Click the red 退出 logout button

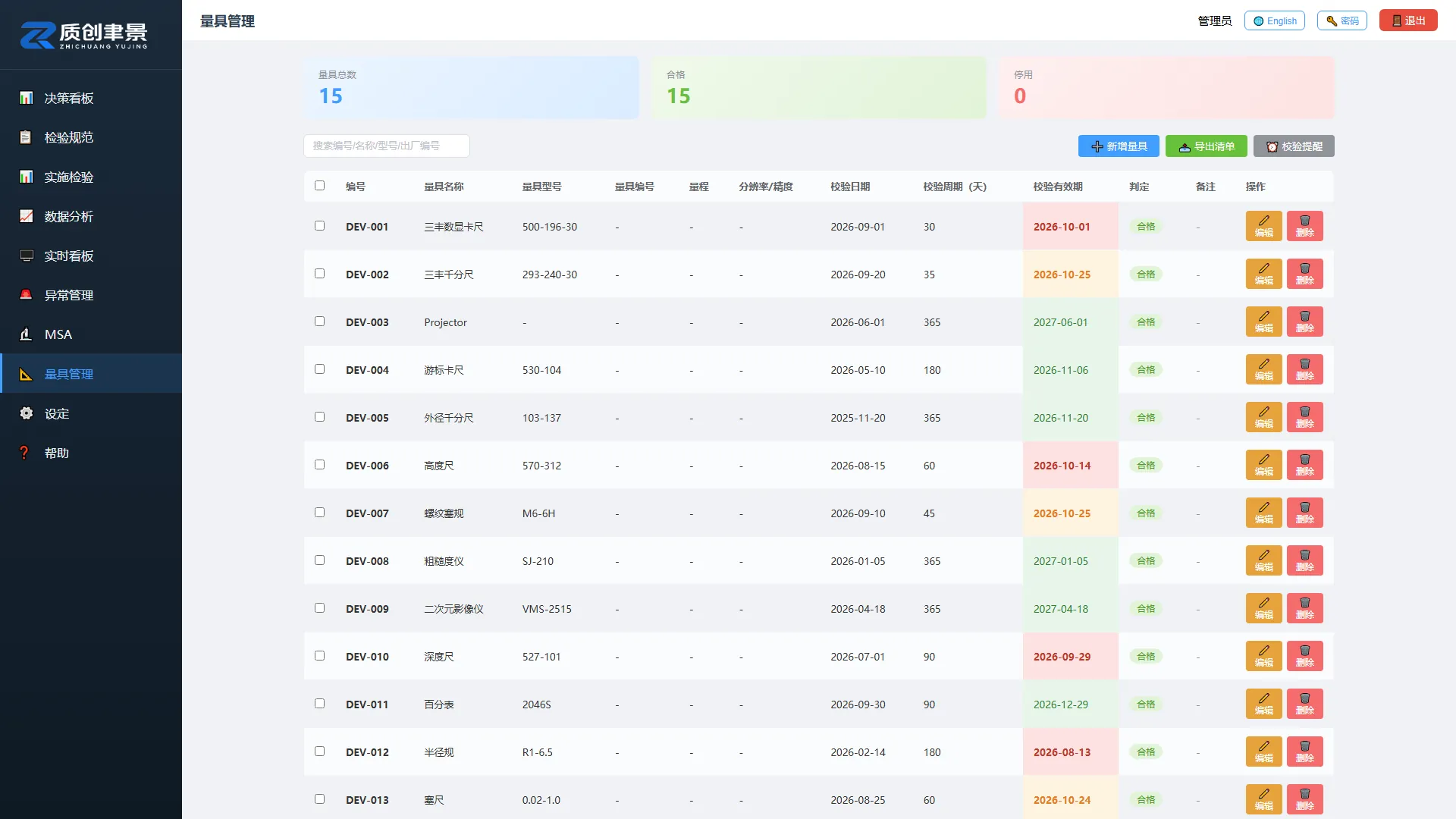[1408, 20]
